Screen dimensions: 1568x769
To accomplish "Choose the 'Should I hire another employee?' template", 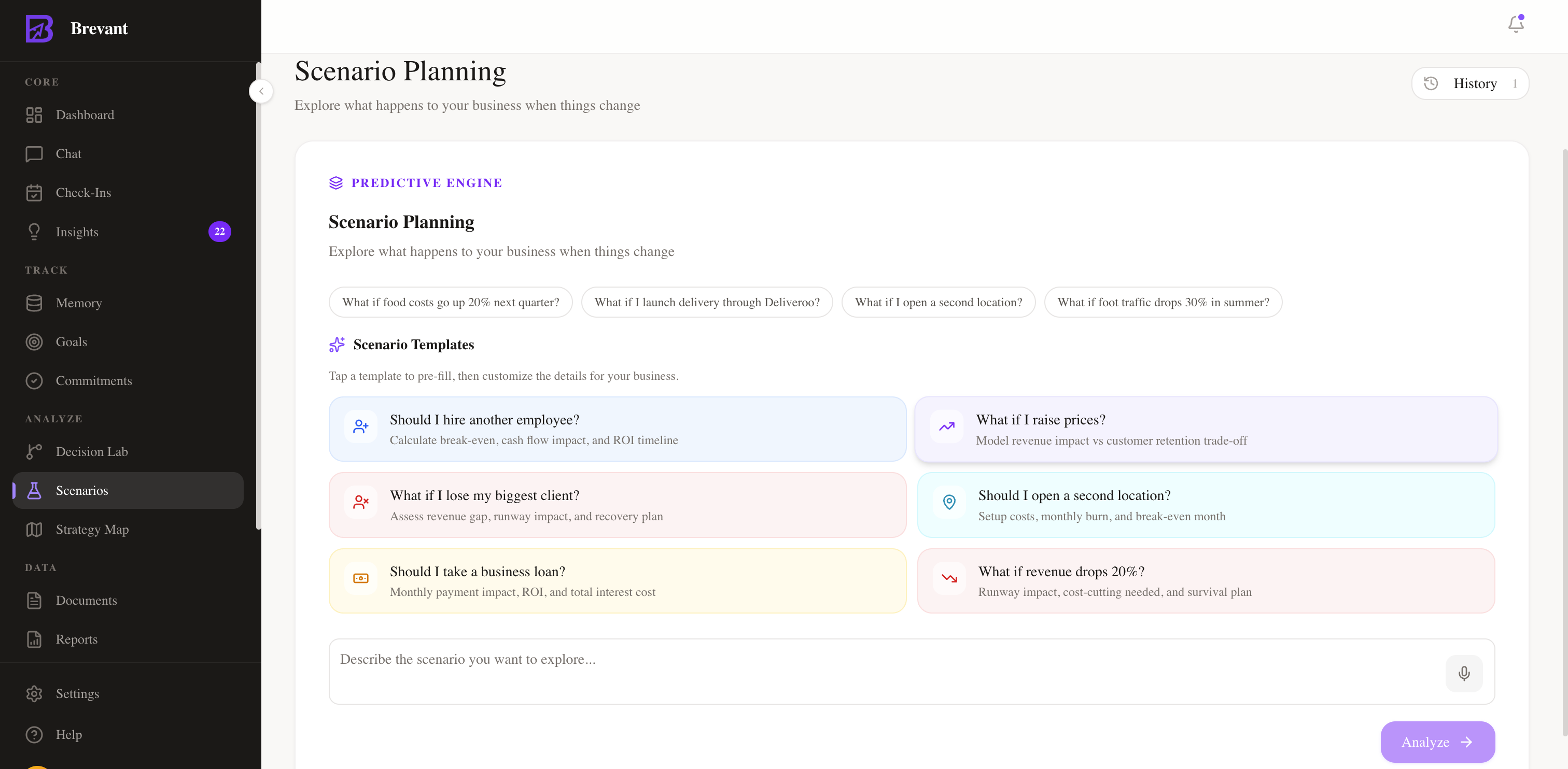I will pos(617,429).
